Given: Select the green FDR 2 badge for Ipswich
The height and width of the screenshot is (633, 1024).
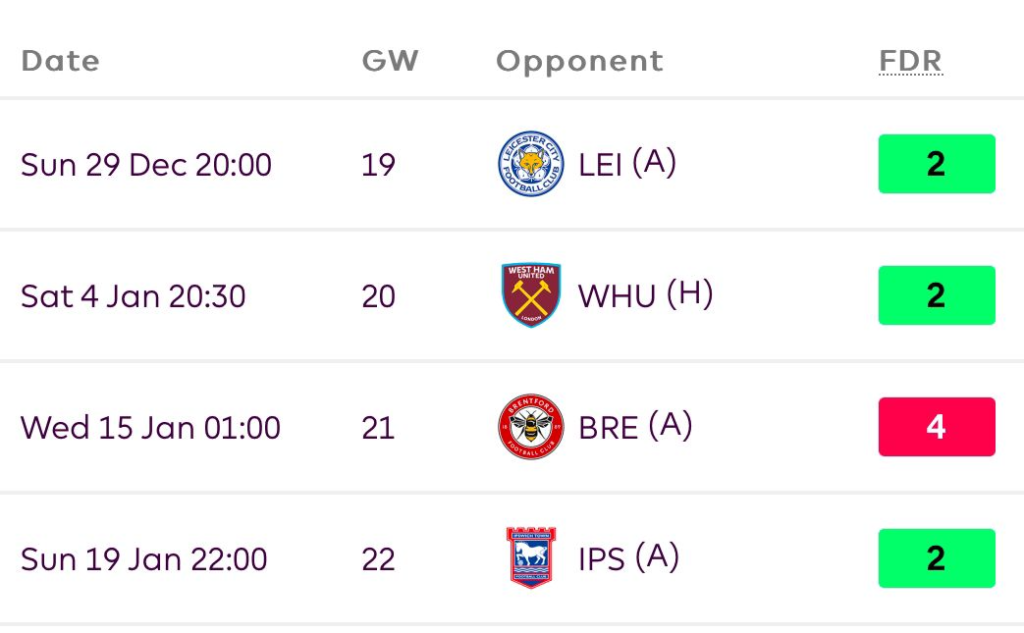Looking at the screenshot, I should (936, 558).
